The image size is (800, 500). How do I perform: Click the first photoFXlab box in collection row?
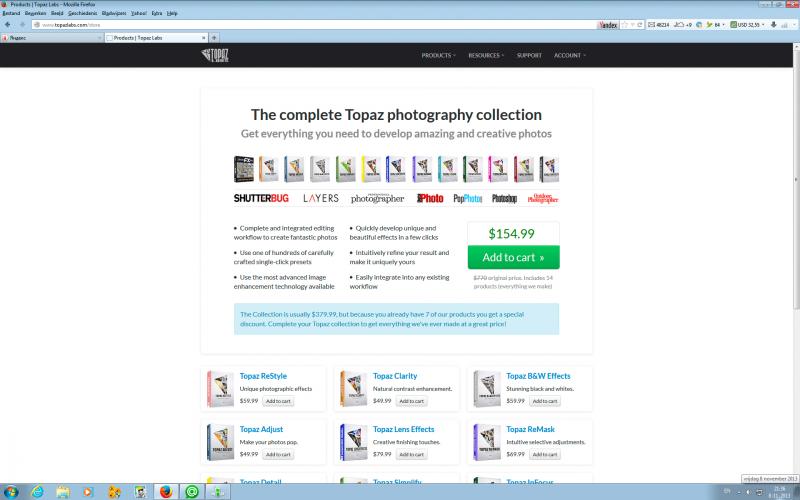244,169
